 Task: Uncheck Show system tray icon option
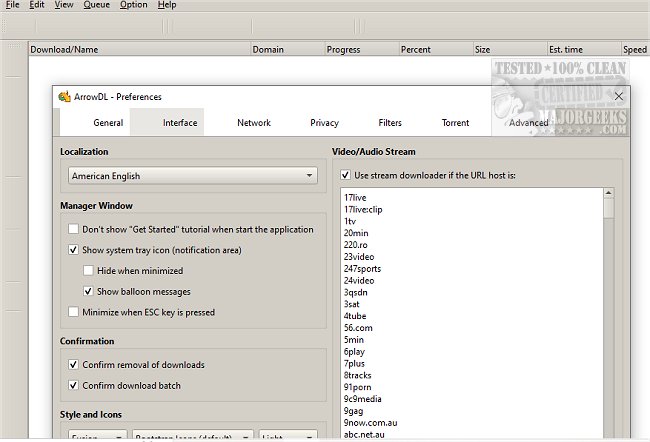point(74,250)
